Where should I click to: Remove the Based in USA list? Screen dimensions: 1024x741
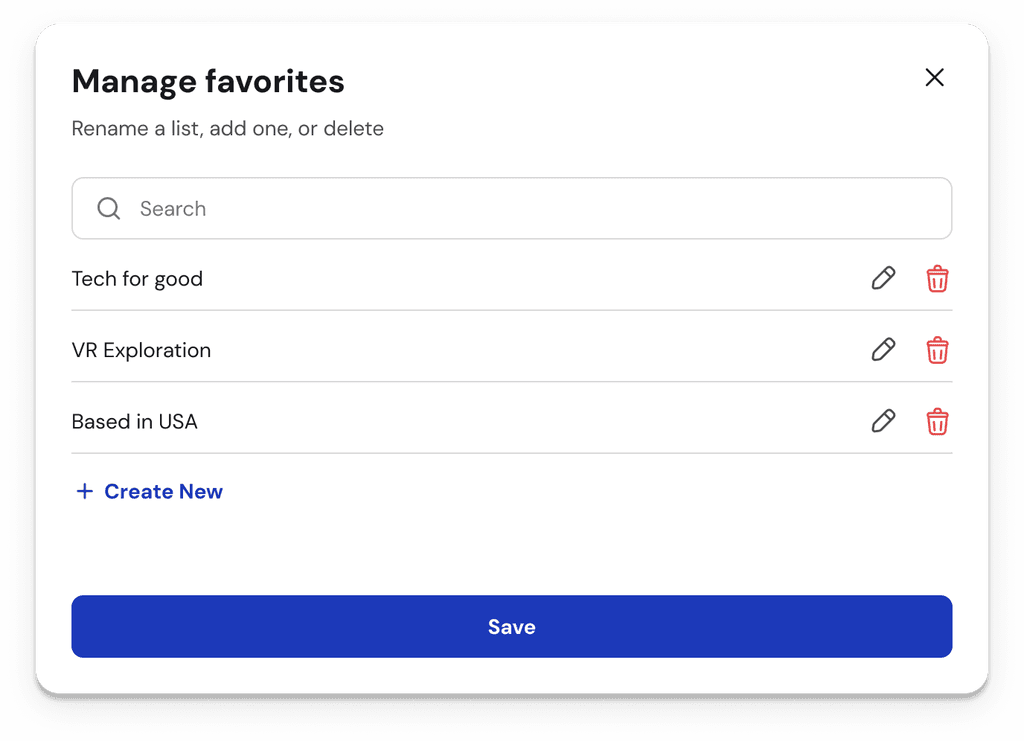(937, 421)
